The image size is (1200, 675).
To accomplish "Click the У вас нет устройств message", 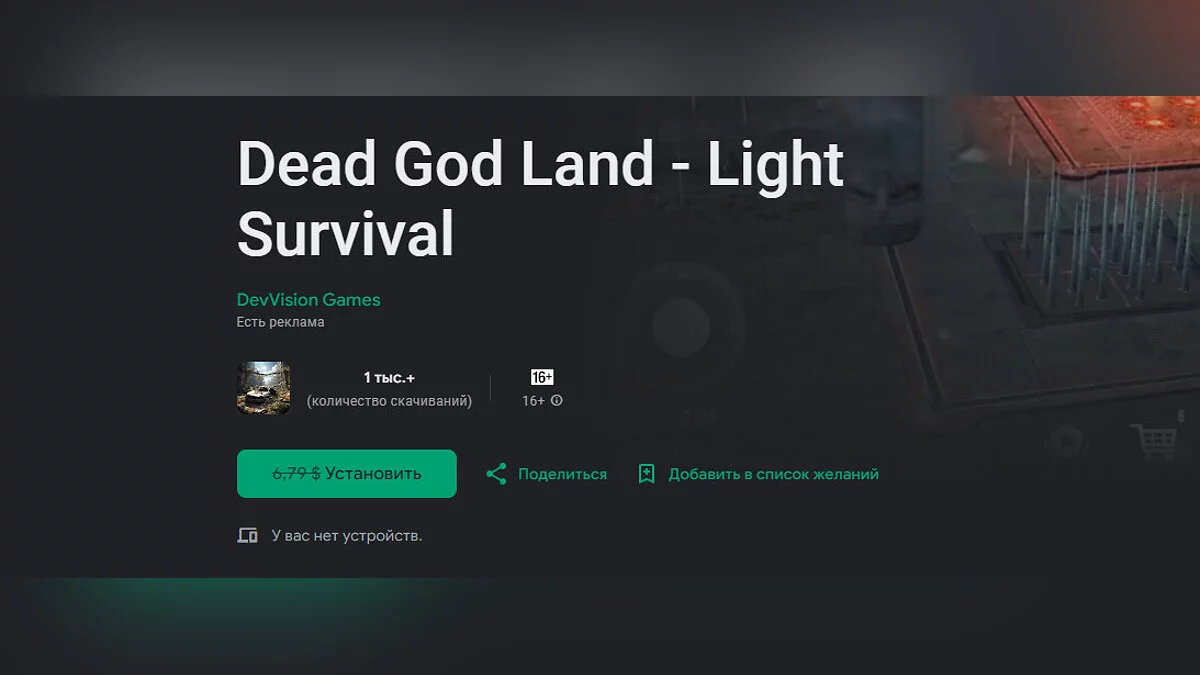I will tap(346, 535).
